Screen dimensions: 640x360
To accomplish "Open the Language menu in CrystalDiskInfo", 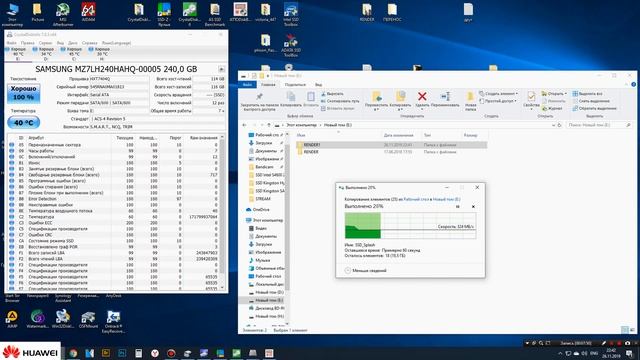I will (x=116, y=42).
